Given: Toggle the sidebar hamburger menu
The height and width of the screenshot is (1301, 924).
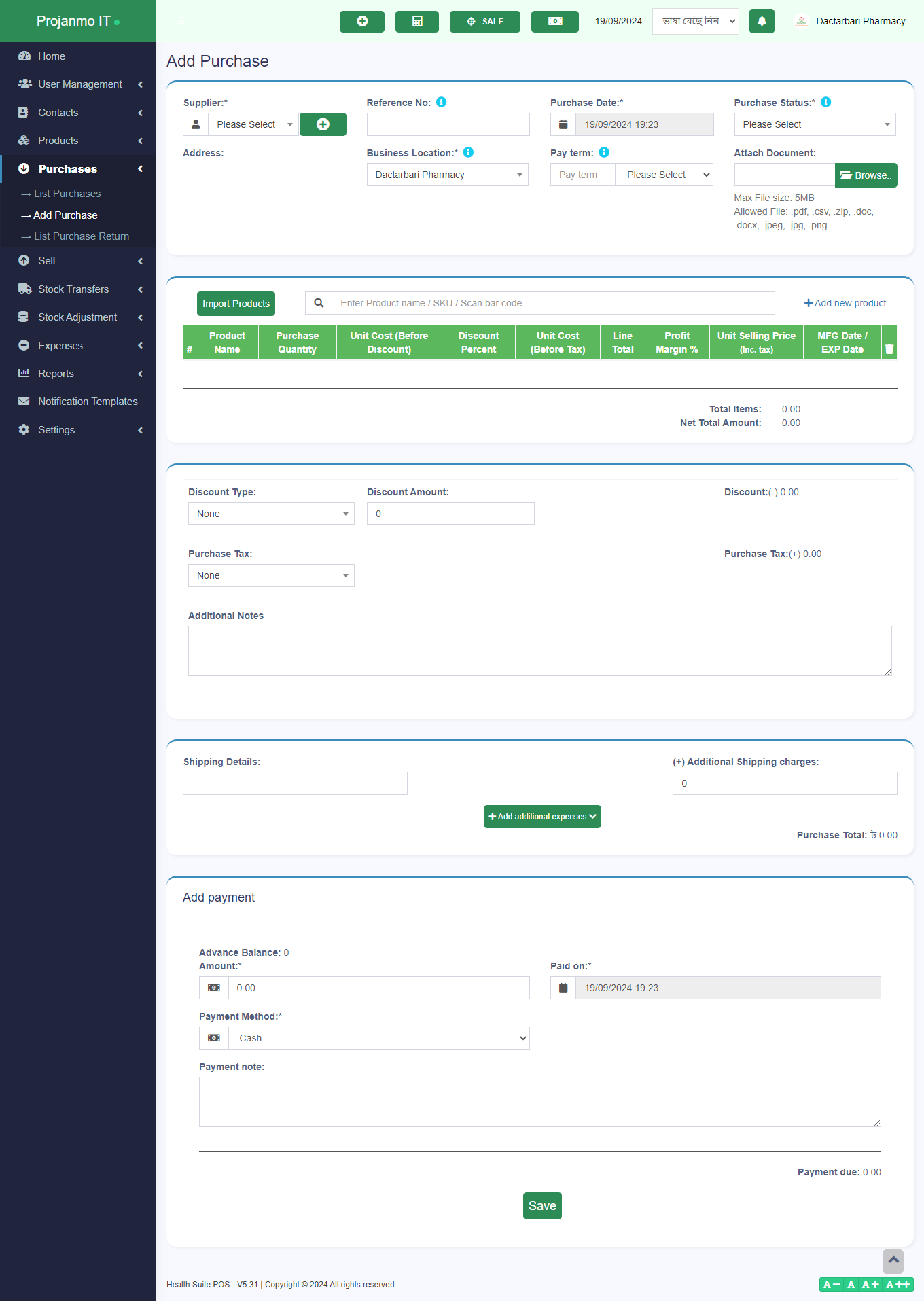Looking at the screenshot, I should 181,21.
